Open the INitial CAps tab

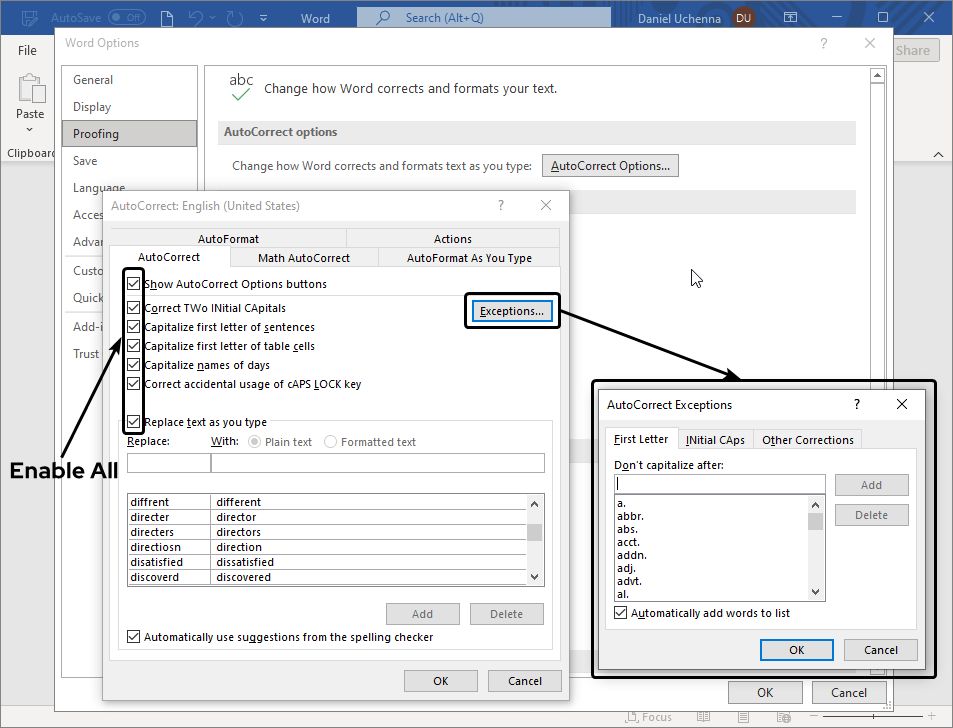715,440
